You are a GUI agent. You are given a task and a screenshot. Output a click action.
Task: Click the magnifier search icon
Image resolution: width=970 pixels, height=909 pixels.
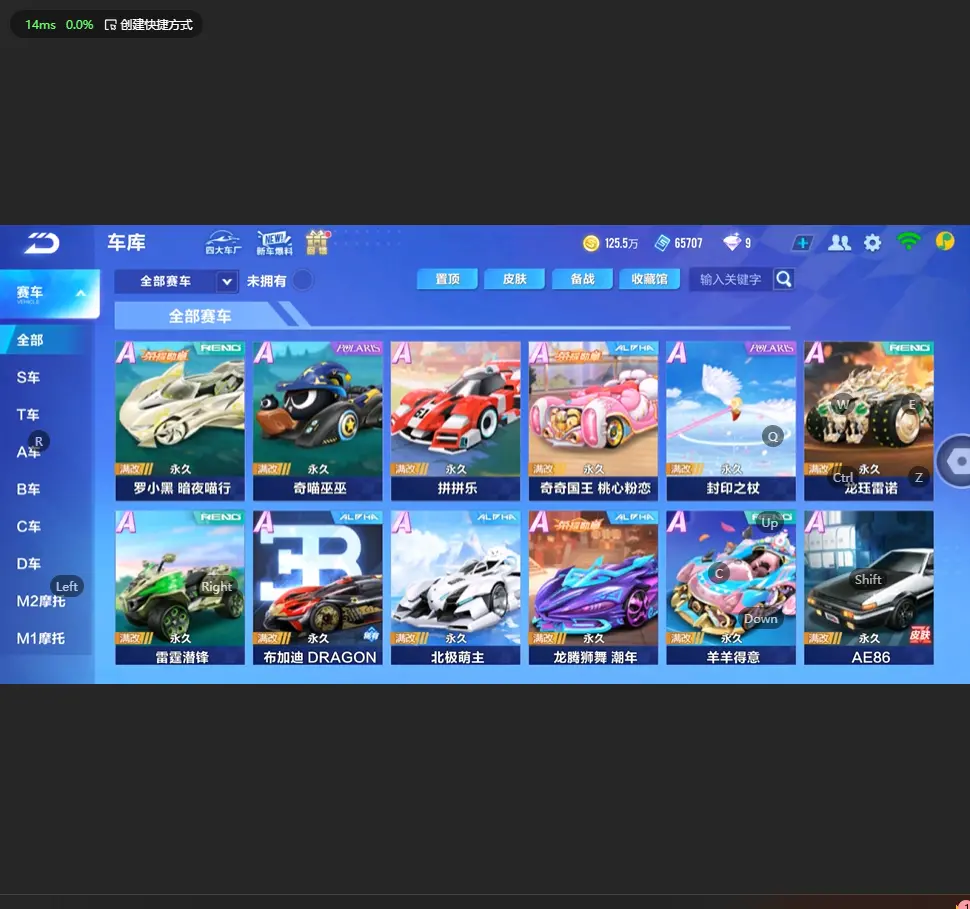tap(784, 280)
